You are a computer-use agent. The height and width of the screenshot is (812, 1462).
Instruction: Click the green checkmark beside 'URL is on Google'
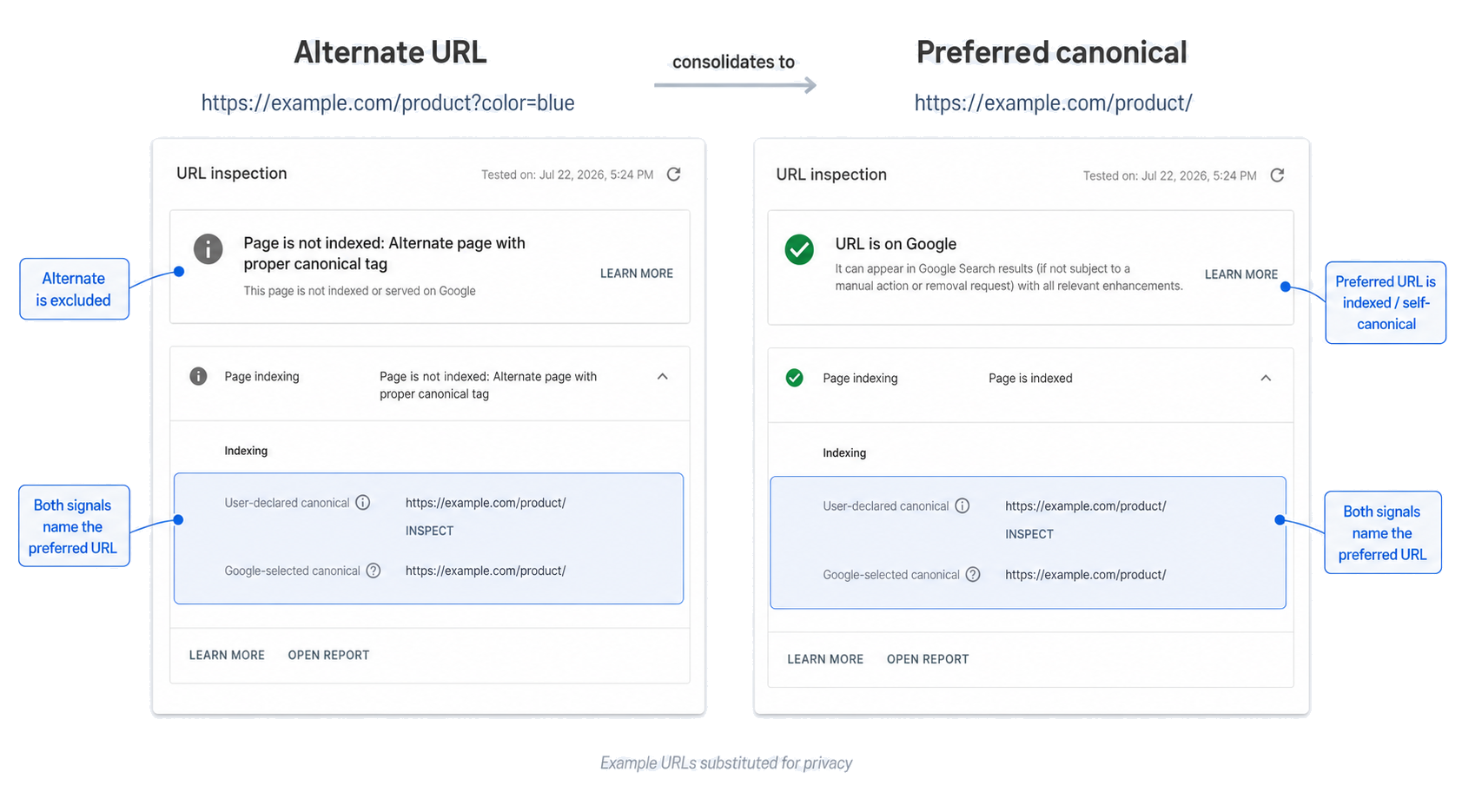coord(799,249)
